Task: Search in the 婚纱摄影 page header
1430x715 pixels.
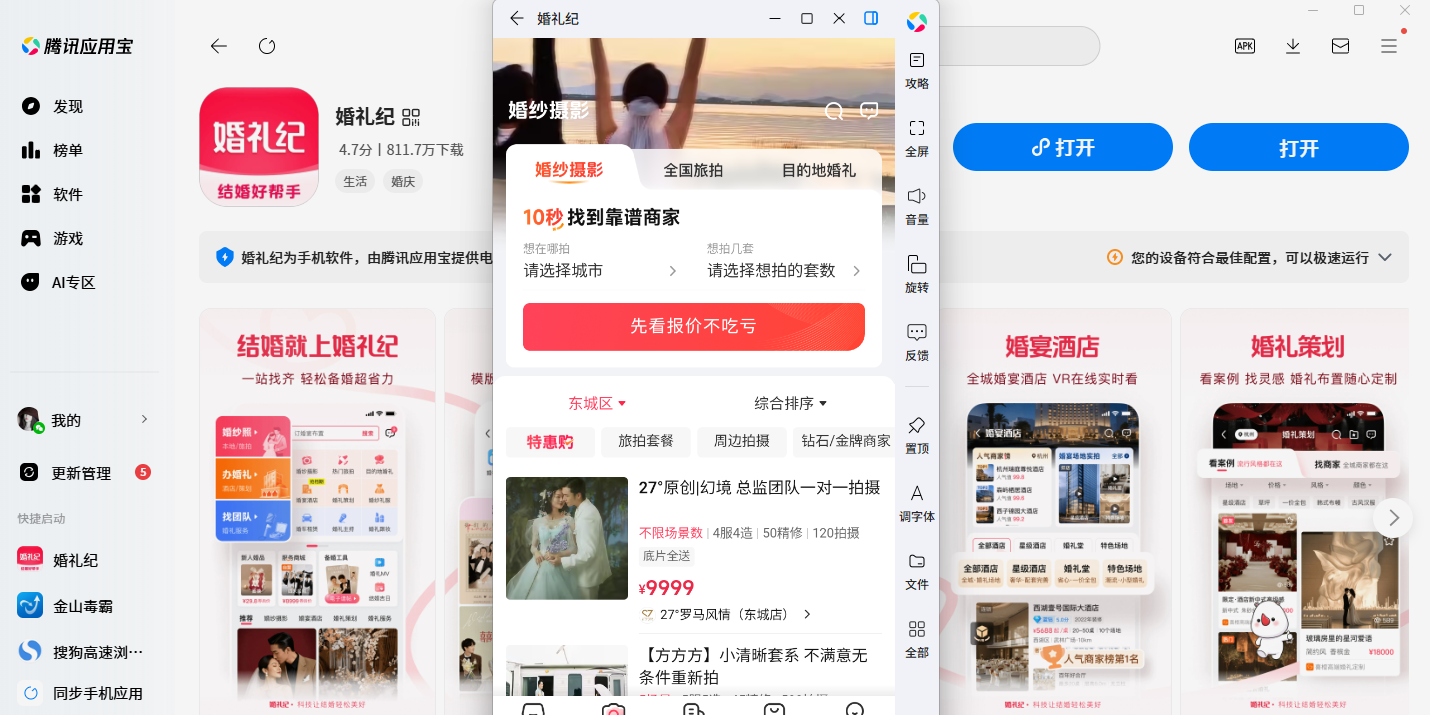Action: 834,111
